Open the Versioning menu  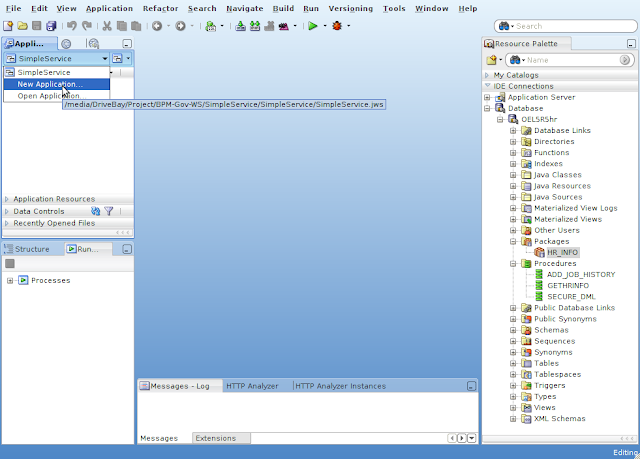coord(351,8)
